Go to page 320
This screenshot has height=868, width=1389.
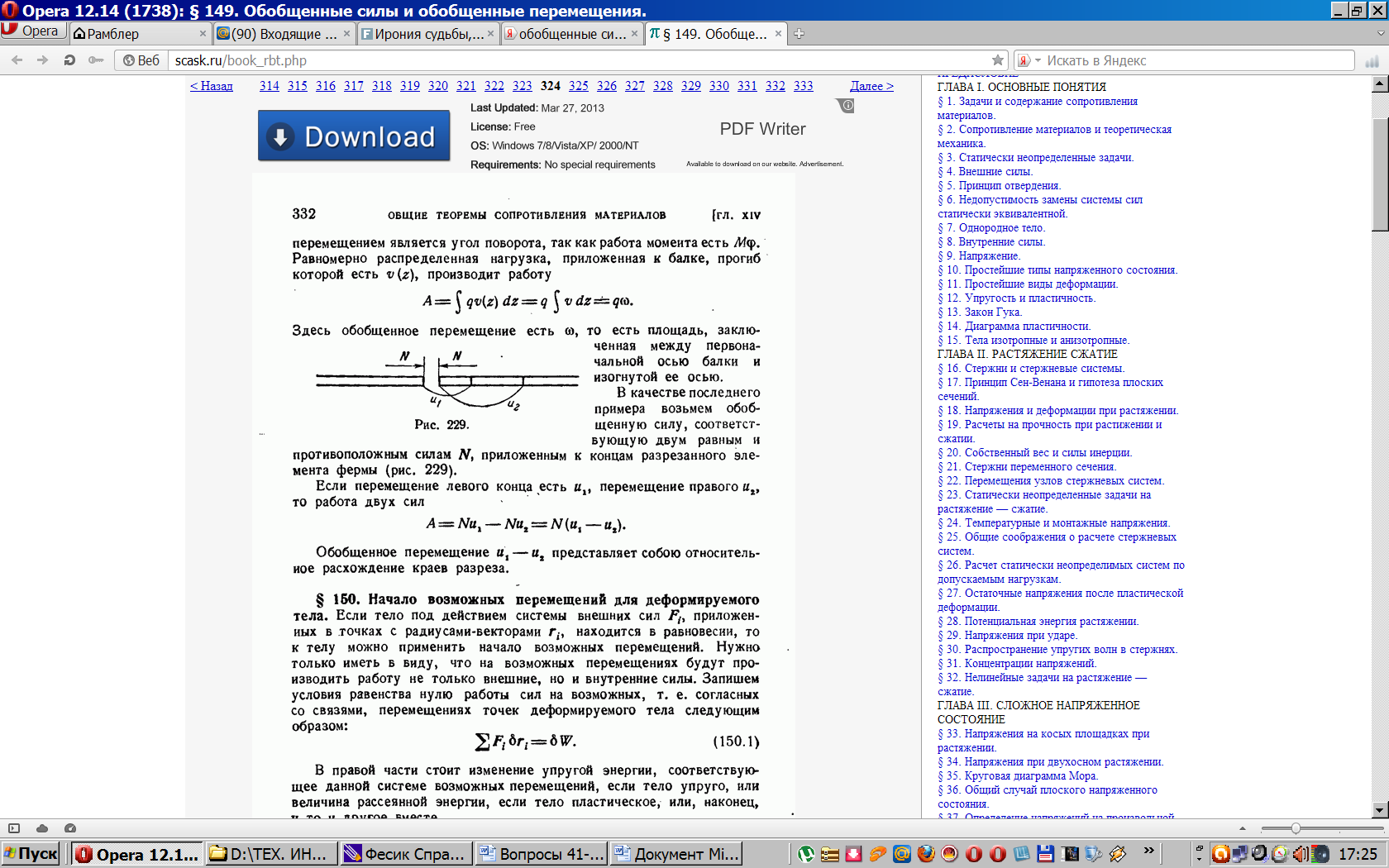tap(438, 86)
